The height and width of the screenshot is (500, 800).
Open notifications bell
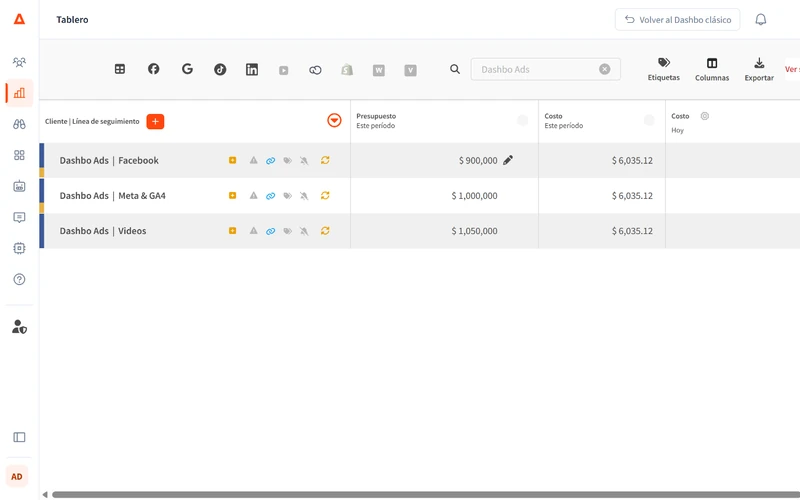(x=761, y=19)
